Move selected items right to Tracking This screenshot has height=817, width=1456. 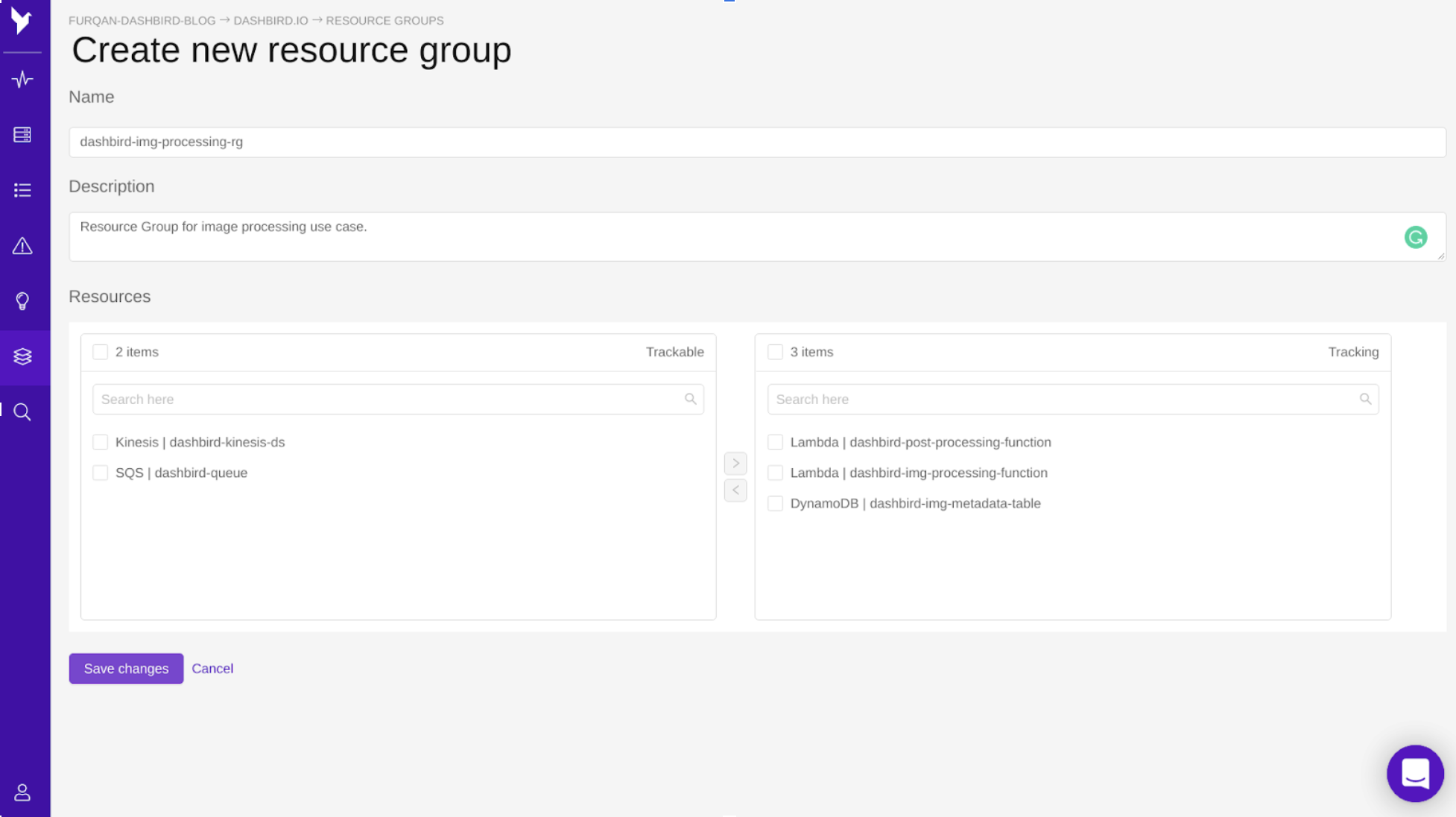tap(735, 463)
